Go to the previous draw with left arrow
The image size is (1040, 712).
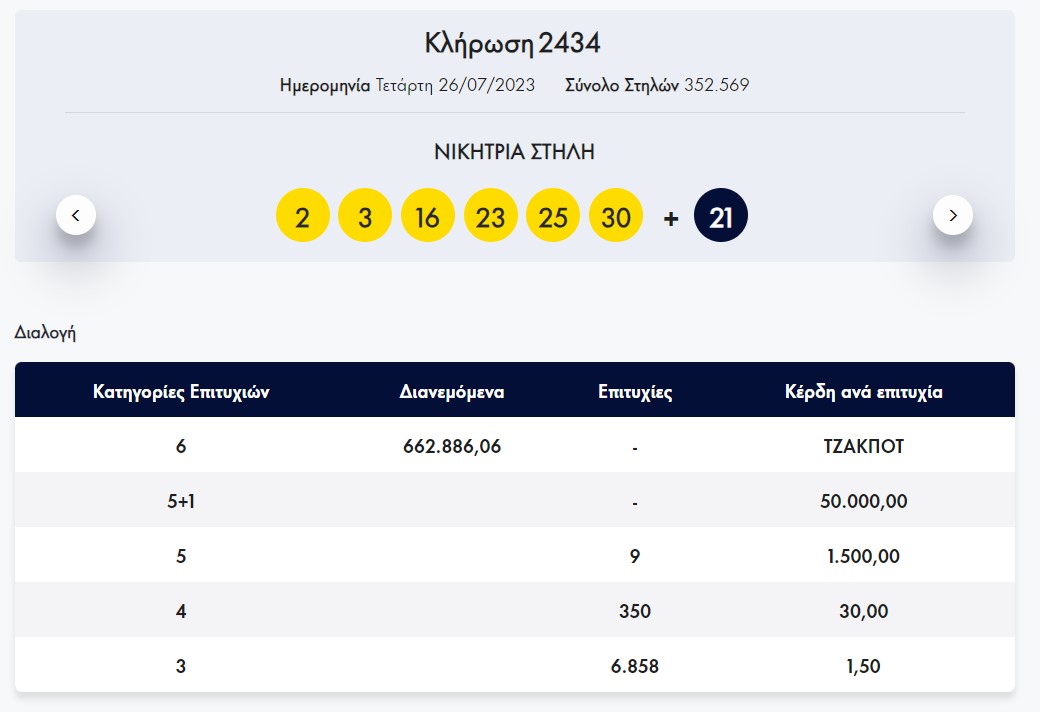tap(76, 215)
